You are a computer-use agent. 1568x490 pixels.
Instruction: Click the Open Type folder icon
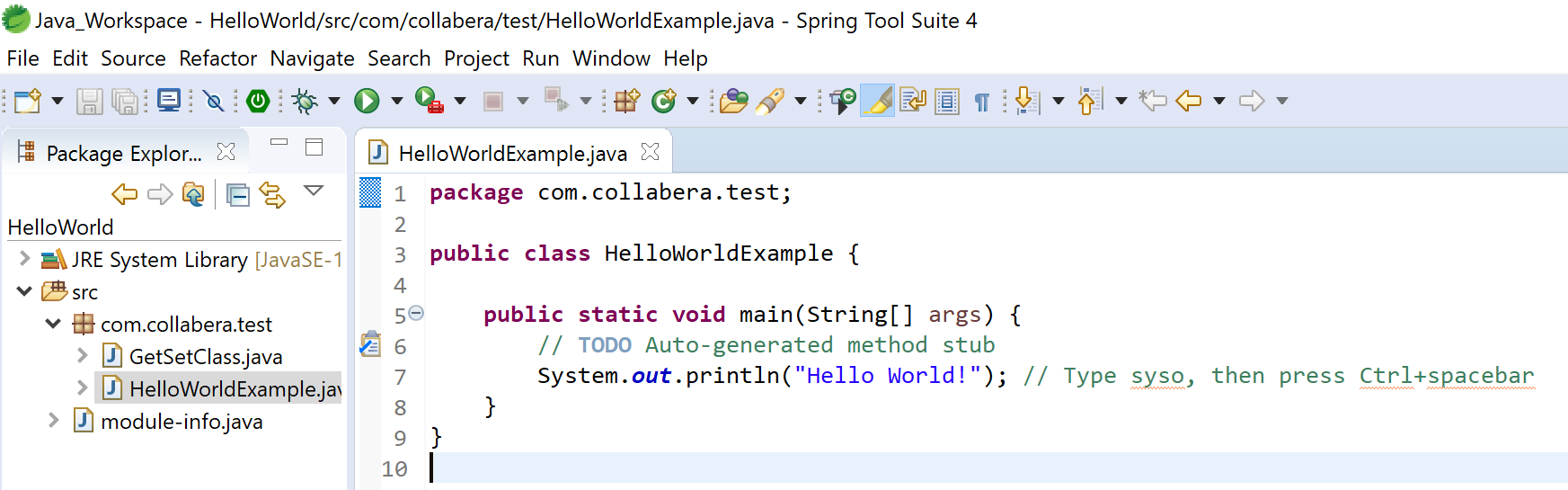point(733,101)
